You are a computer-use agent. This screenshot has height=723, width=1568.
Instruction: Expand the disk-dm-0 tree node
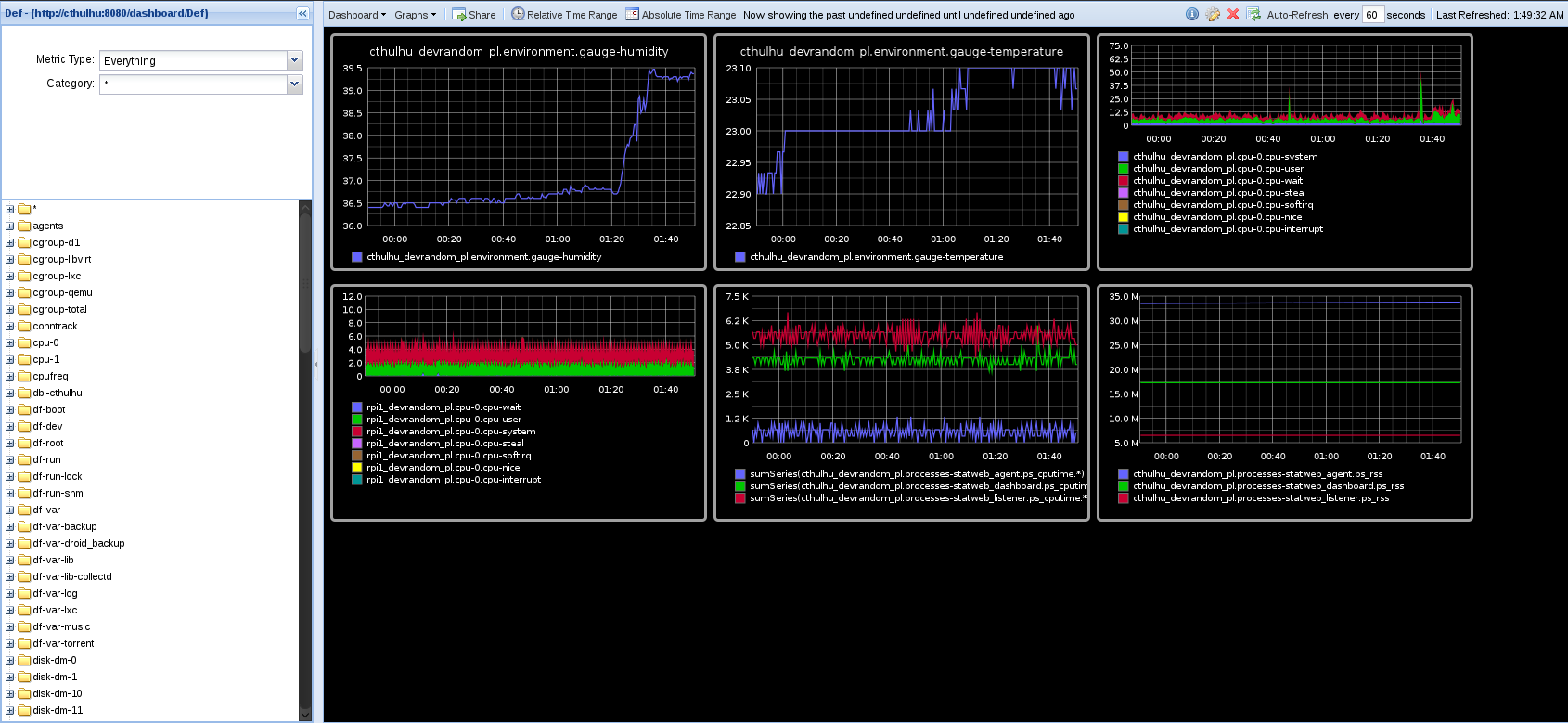coord(10,660)
